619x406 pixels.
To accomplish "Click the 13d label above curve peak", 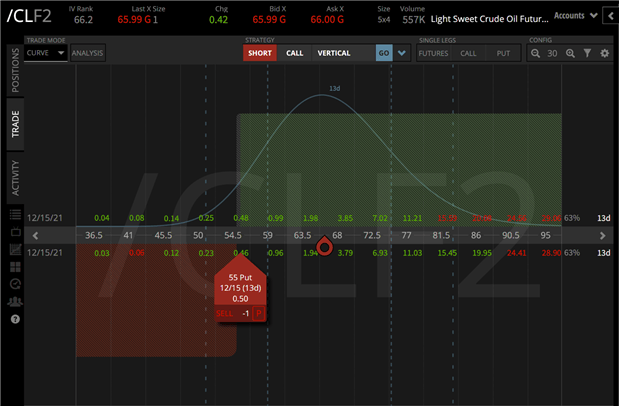I will click(335, 88).
